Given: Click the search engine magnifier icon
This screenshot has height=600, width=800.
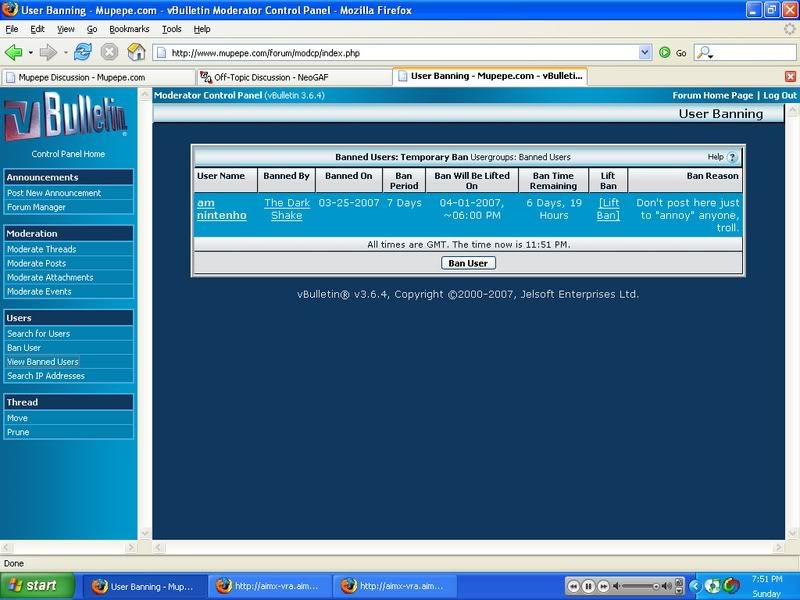Looking at the screenshot, I should (x=704, y=53).
